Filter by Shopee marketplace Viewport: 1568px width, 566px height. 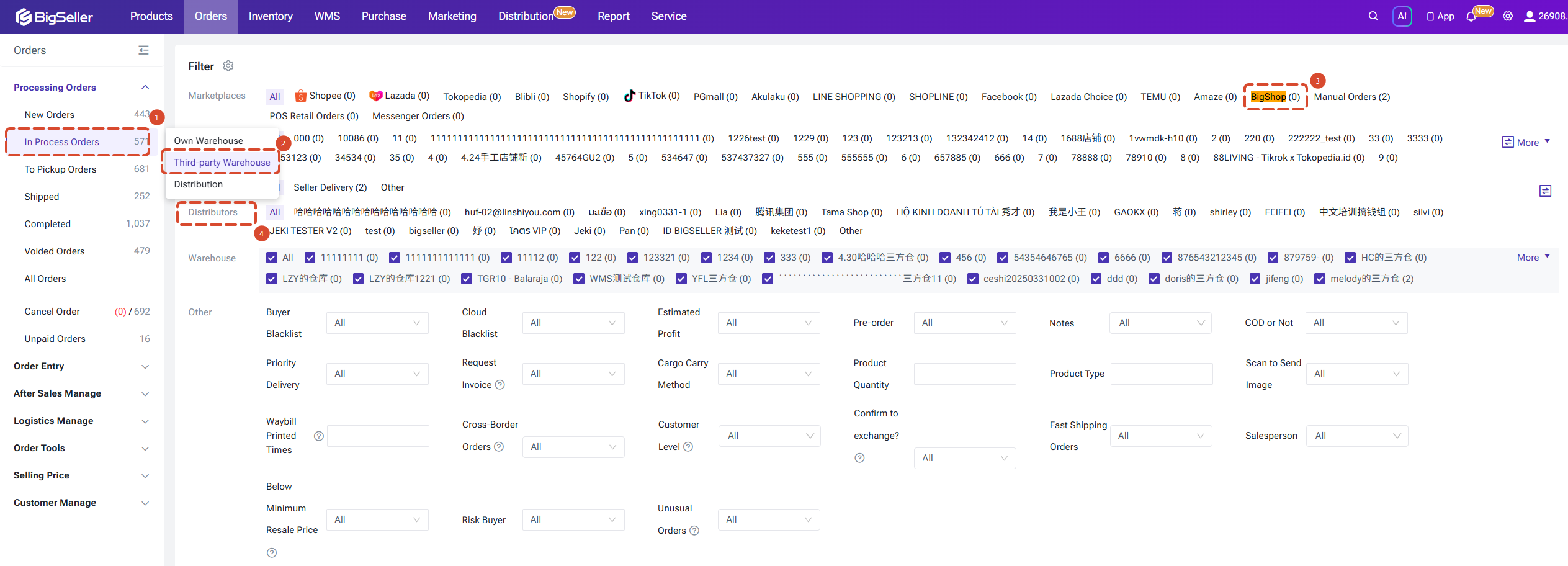[x=325, y=96]
